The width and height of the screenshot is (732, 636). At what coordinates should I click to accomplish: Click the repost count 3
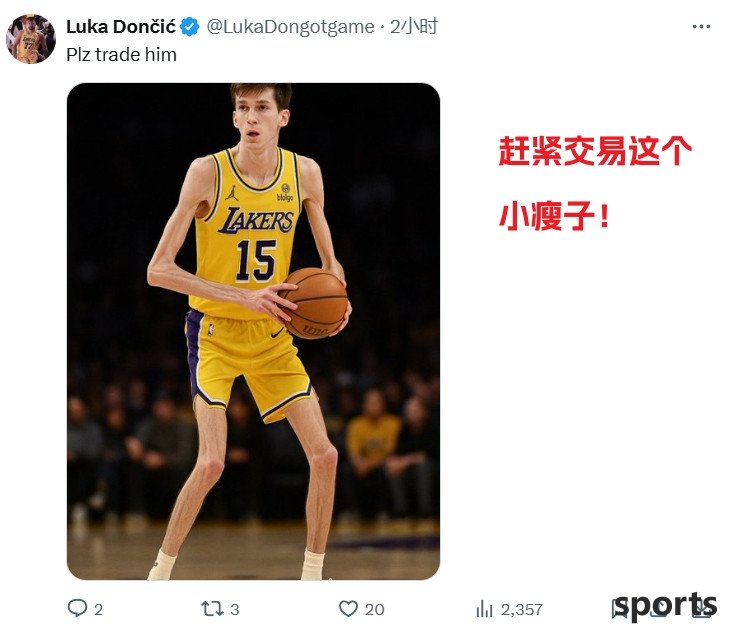click(x=235, y=609)
